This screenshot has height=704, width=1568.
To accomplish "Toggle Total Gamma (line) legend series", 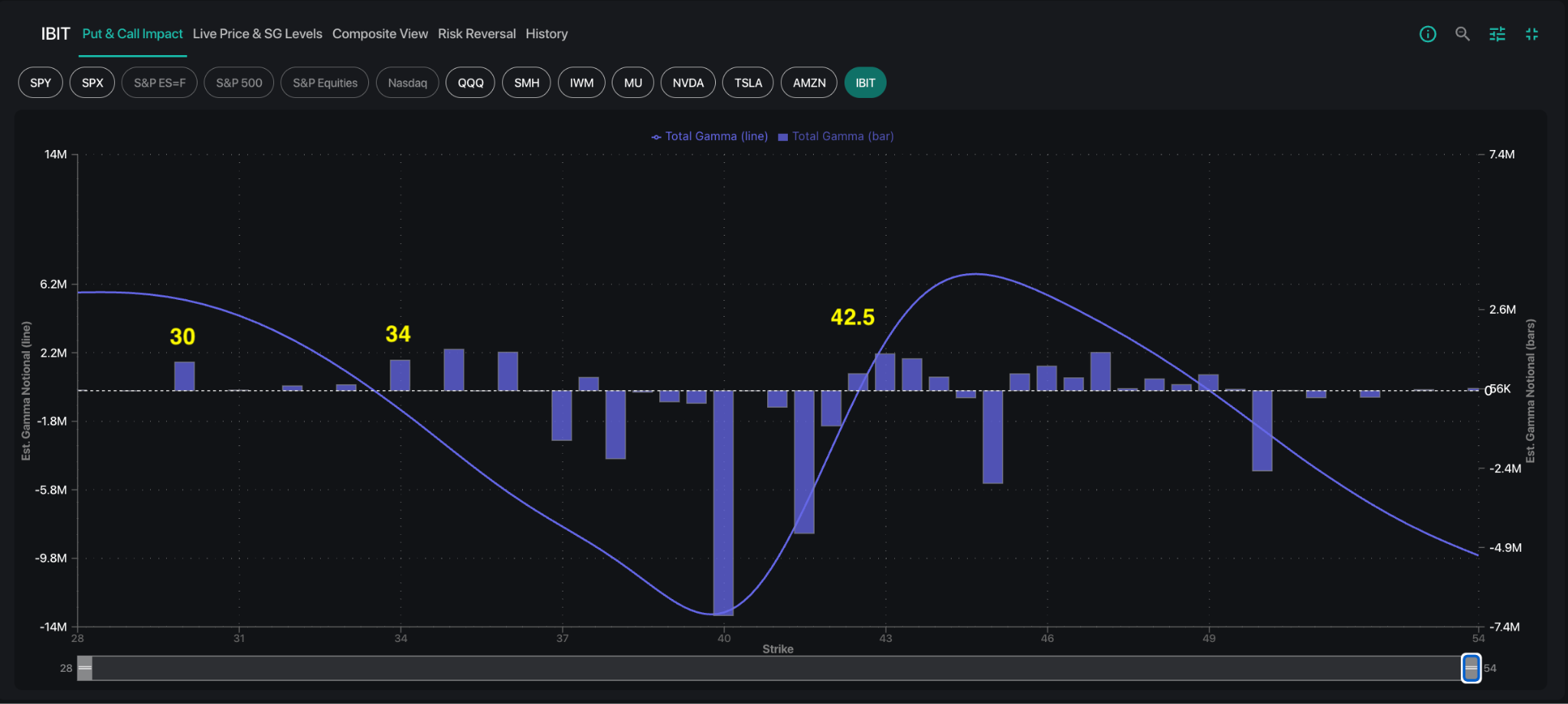I will [x=709, y=136].
